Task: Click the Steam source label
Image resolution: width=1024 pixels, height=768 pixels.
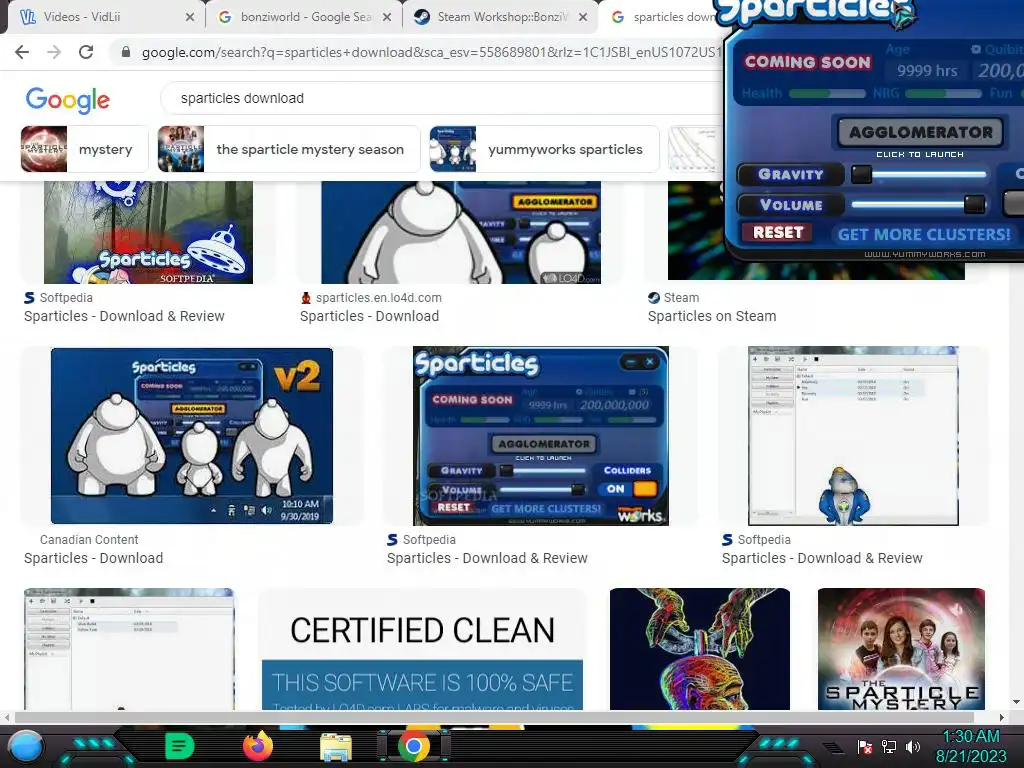Action: 681,298
